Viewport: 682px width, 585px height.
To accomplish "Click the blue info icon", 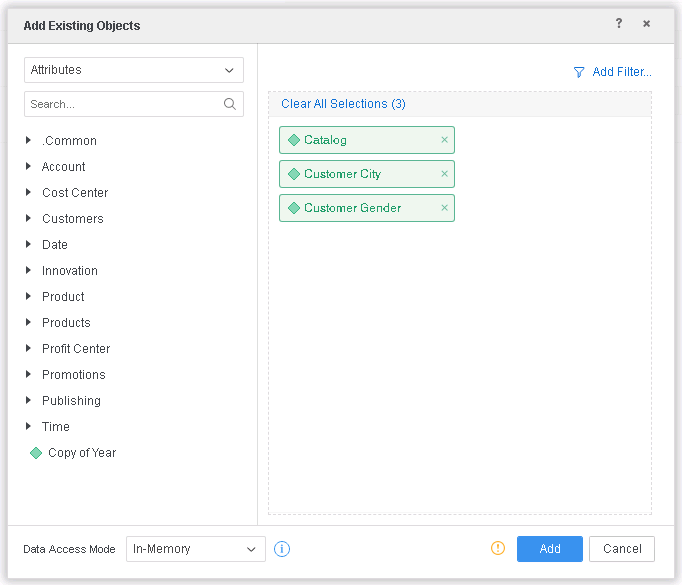I will tap(282, 549).
